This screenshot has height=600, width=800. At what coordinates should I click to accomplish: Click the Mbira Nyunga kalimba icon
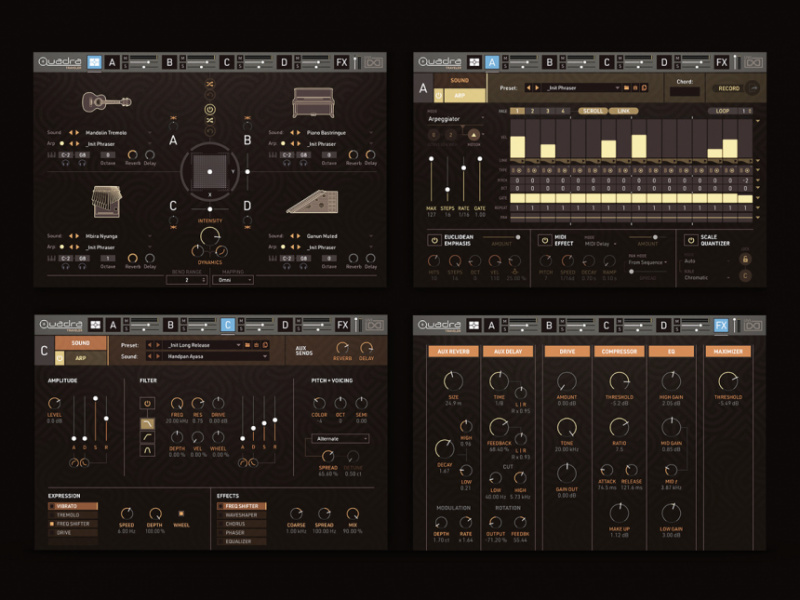pos(105,202)
